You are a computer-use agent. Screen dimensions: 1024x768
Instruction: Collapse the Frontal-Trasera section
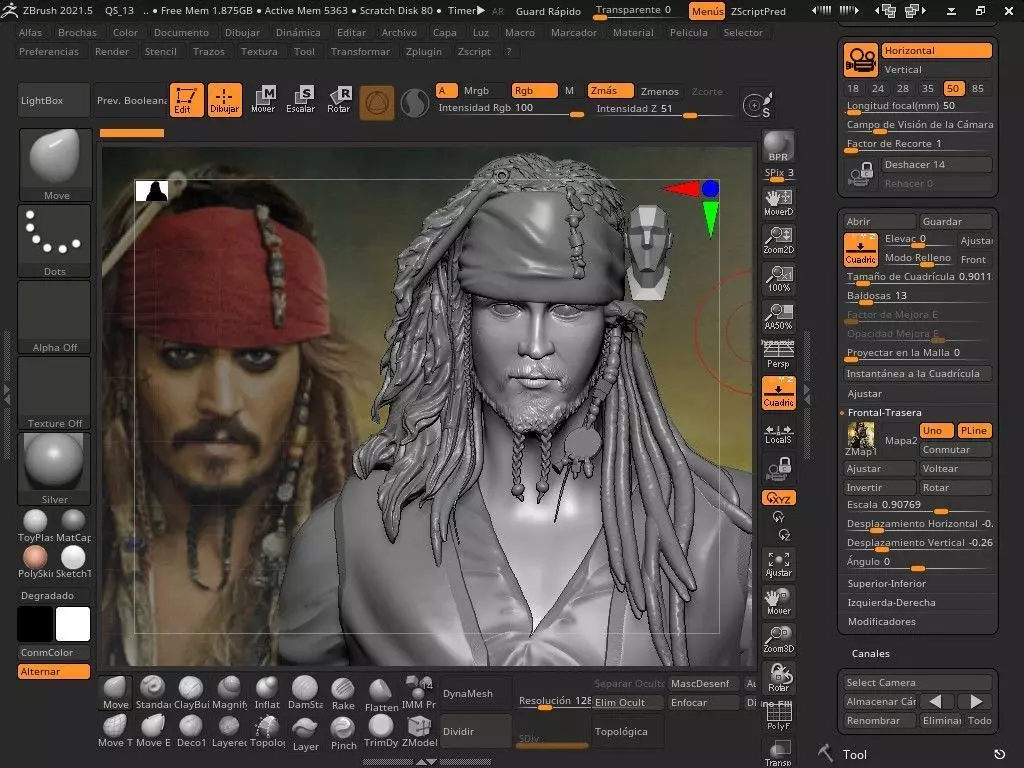coord(884,412)
